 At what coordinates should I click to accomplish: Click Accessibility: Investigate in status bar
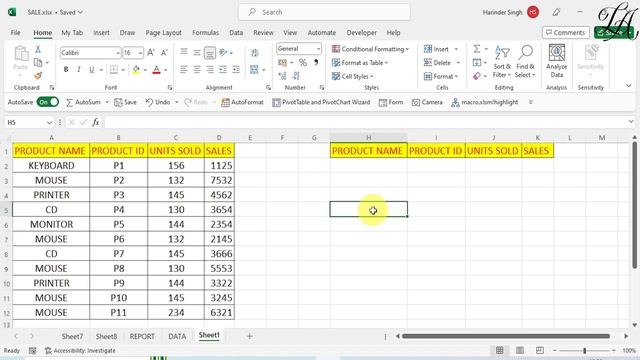[x=80, y=351]
